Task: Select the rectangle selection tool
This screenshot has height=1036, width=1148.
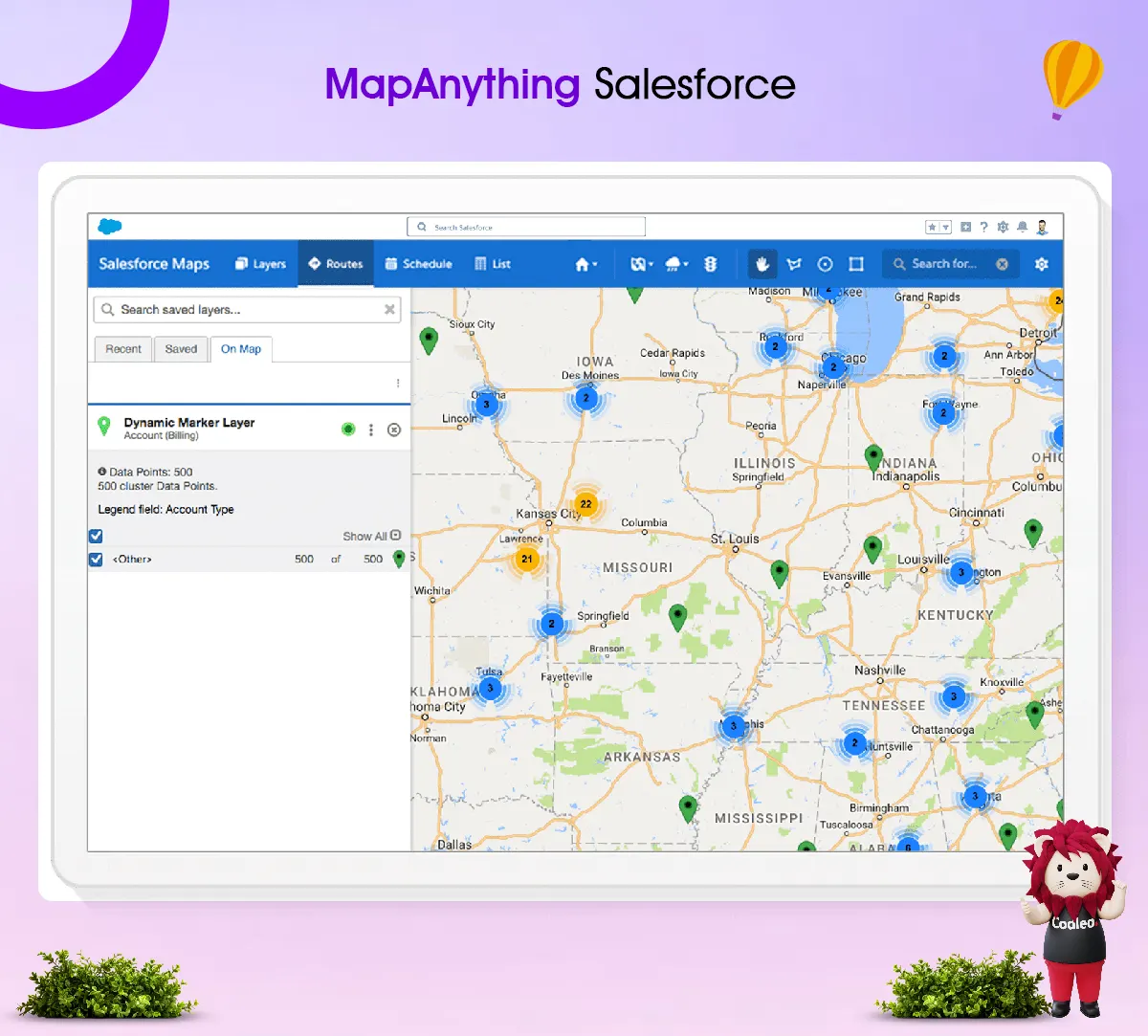Action: pyautogui.click(x=856, y=264)
